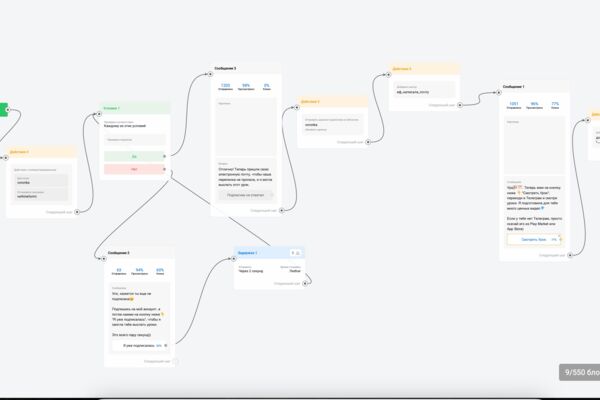The image size is (600, 400).
Task: Click the Действие 2 block input connector
Action: point(297,107)
